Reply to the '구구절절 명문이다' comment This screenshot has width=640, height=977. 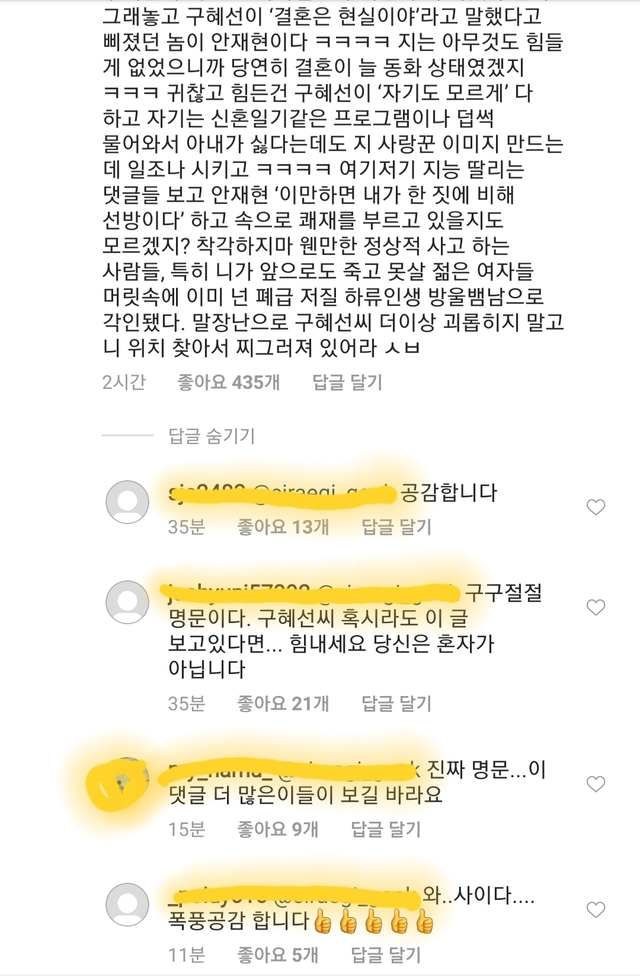396,703
